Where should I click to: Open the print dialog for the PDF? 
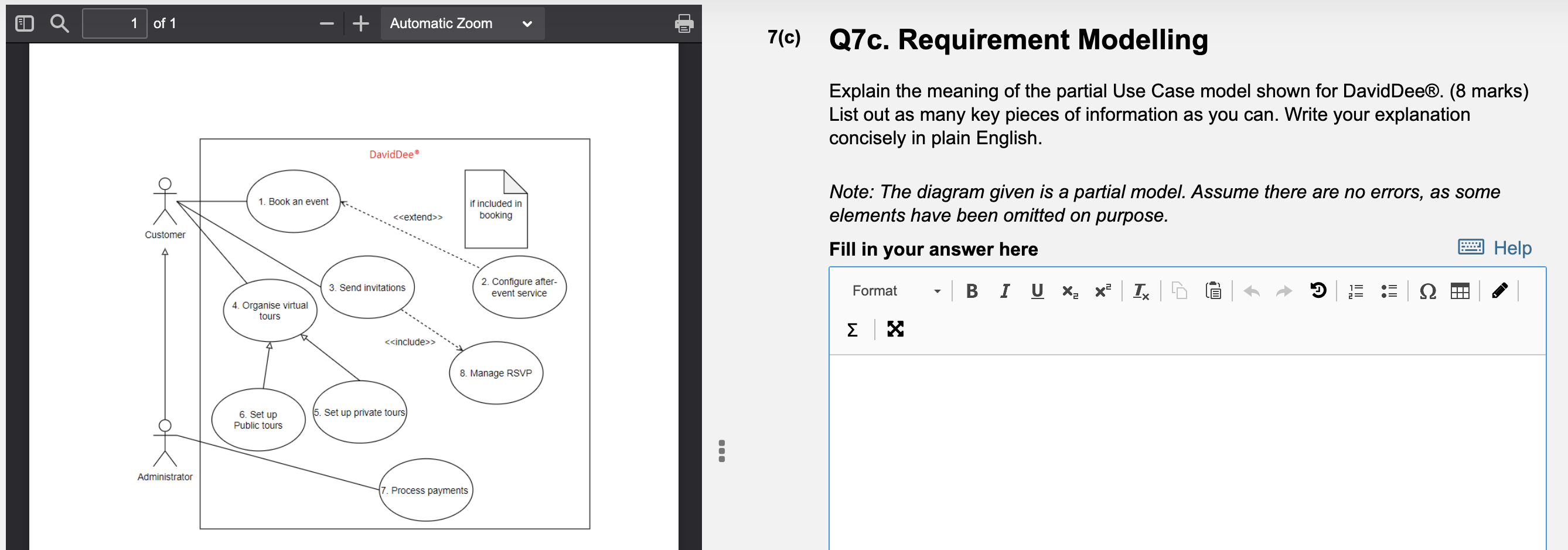(684, 23)
